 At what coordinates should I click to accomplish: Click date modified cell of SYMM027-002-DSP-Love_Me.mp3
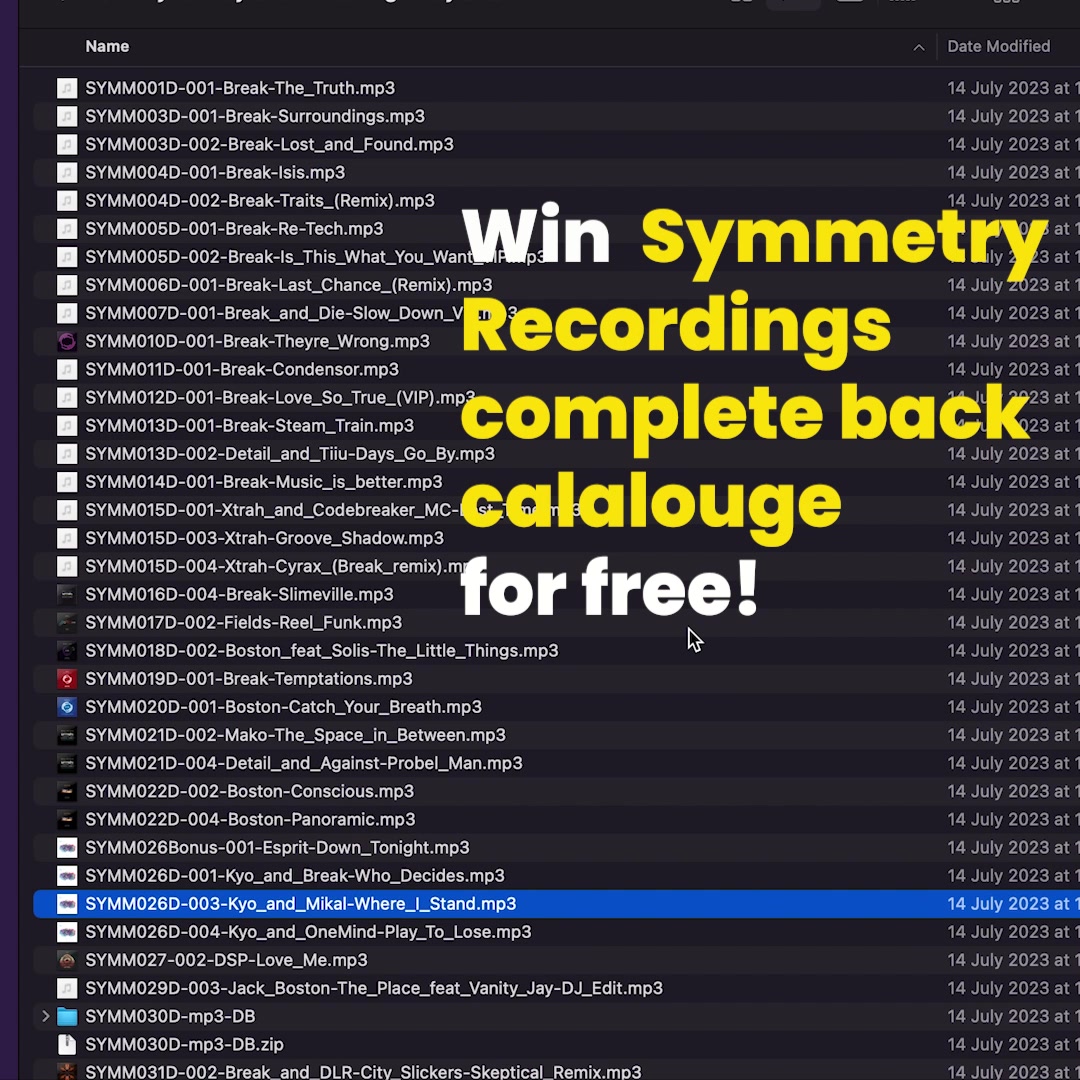1013,960
